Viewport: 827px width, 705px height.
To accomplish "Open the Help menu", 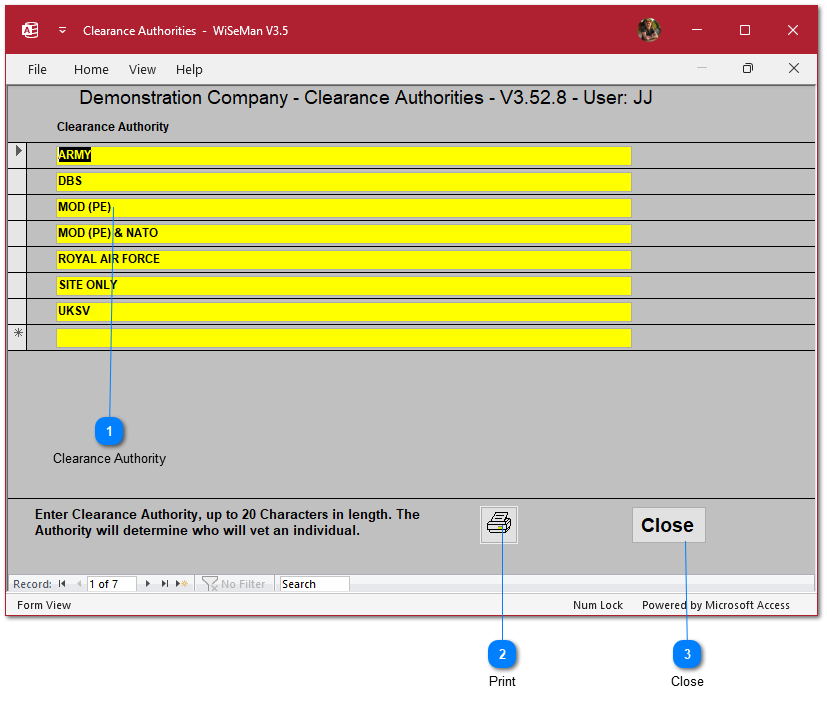I will click(x=189, y=69).
